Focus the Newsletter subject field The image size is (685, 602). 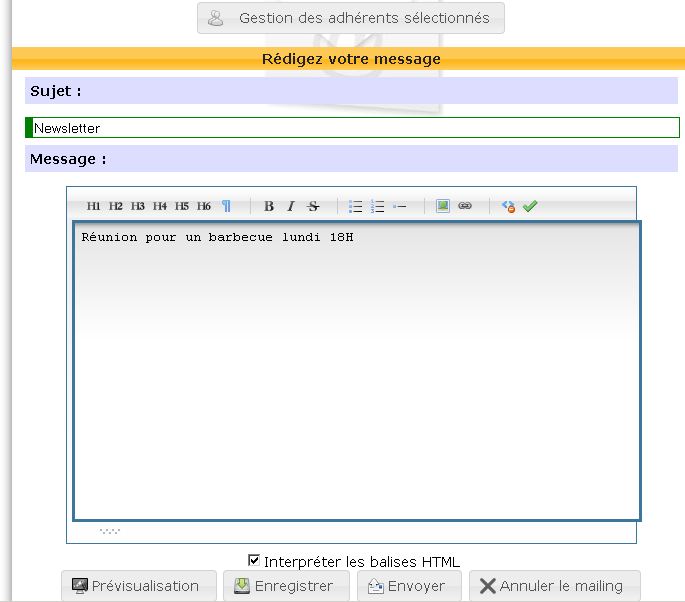click(353, 128)
